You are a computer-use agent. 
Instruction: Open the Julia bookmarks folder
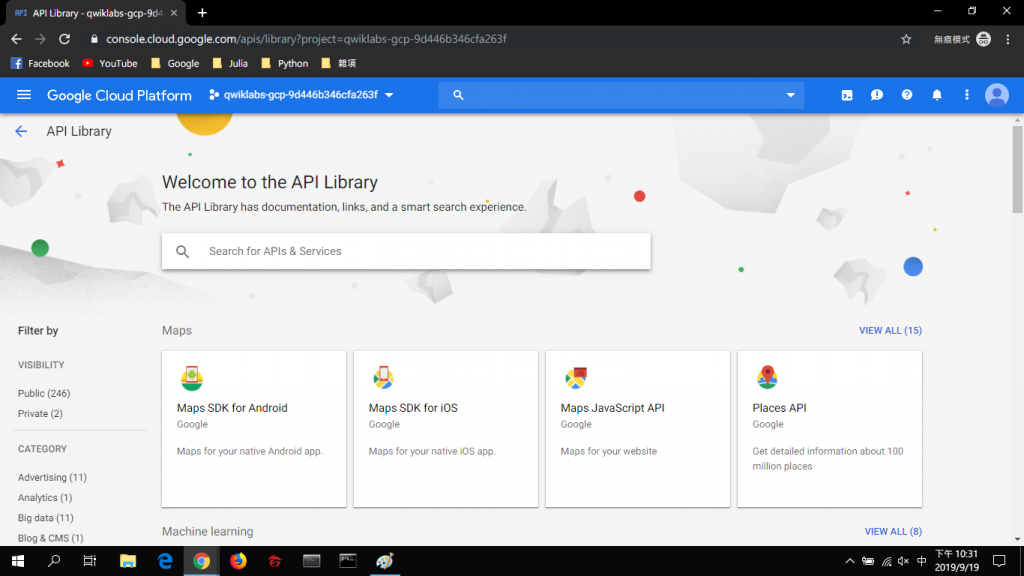(x=231, y=63)
